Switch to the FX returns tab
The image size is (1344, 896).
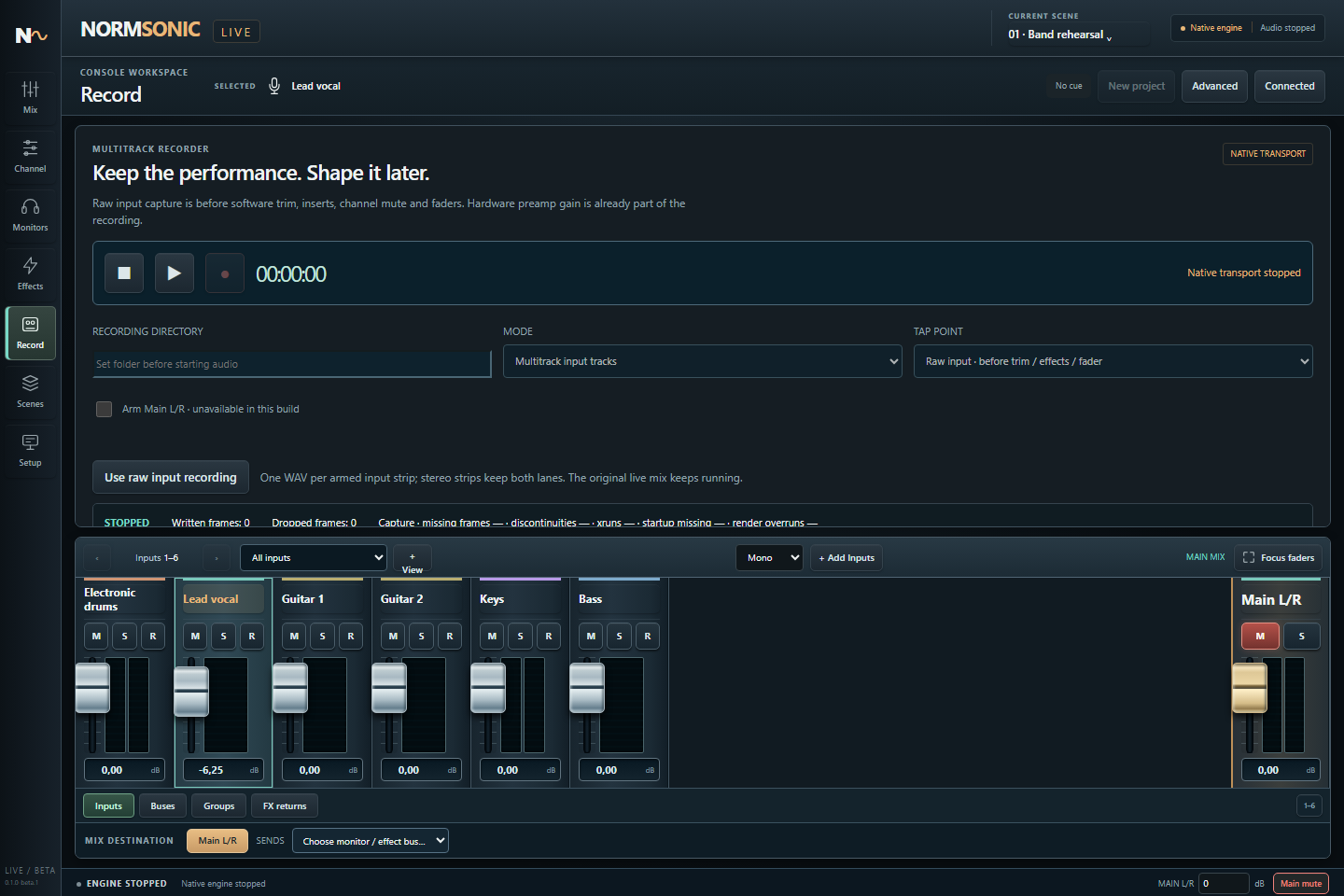coord(285,806)
